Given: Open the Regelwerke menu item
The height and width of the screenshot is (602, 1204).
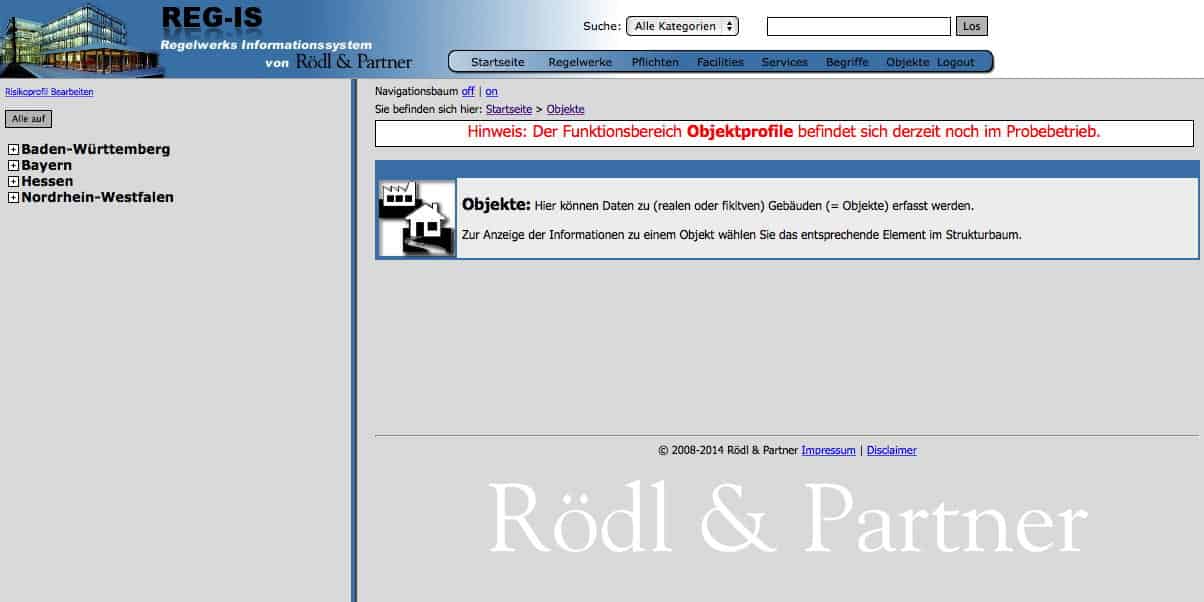Looking at the screenshot, I should [x=580, y=62].
